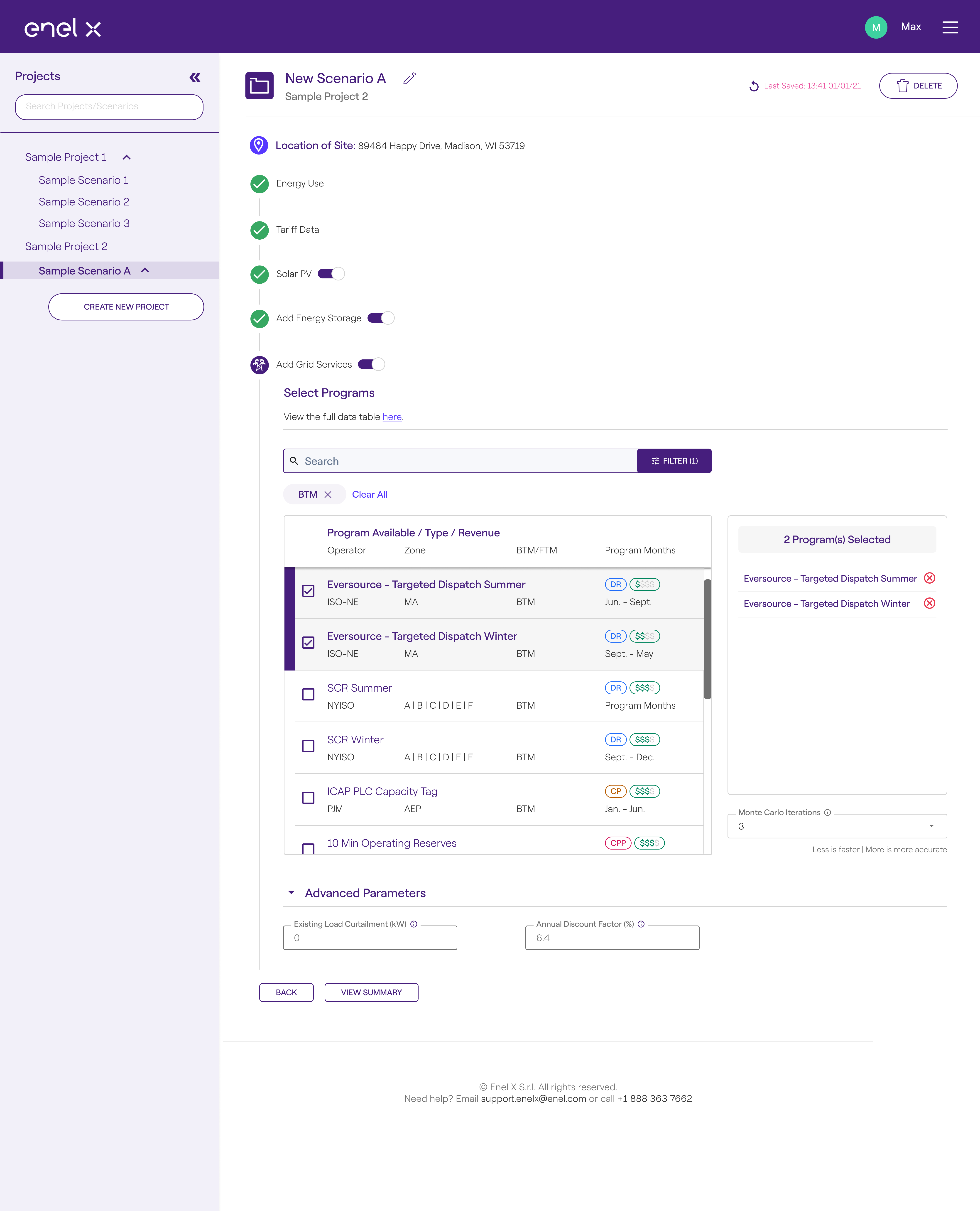980x1211 pixels.
Task: Open Sample Scenario 3
Action: pyautogui.click(x=84, y=224)
